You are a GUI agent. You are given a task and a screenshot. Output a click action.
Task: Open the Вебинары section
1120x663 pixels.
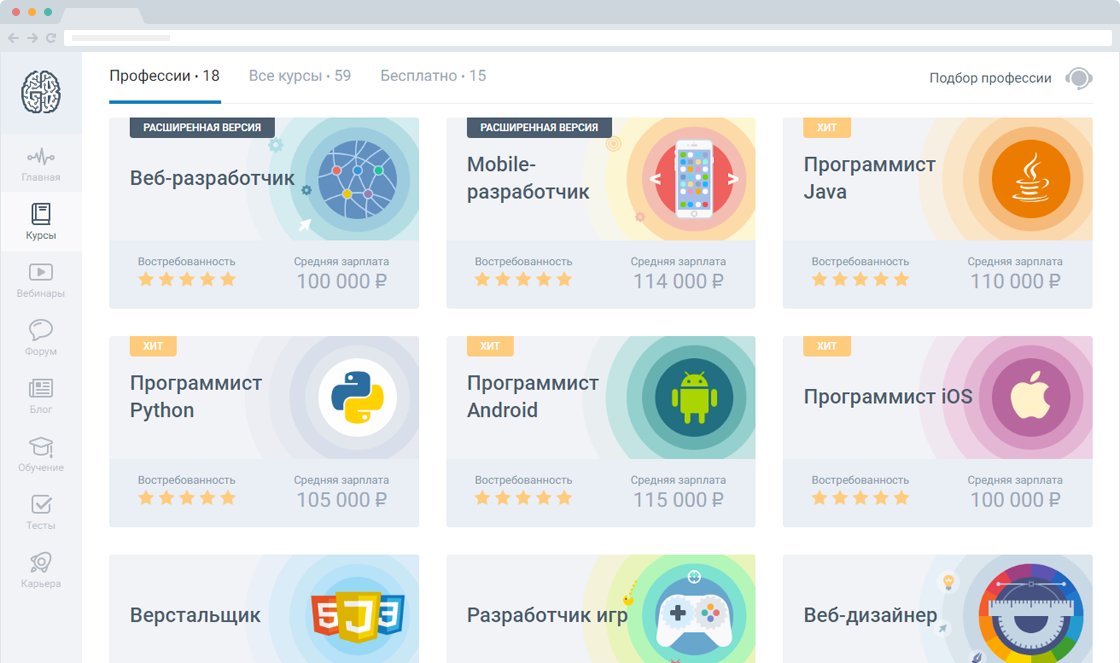click(x=40, y=277)
